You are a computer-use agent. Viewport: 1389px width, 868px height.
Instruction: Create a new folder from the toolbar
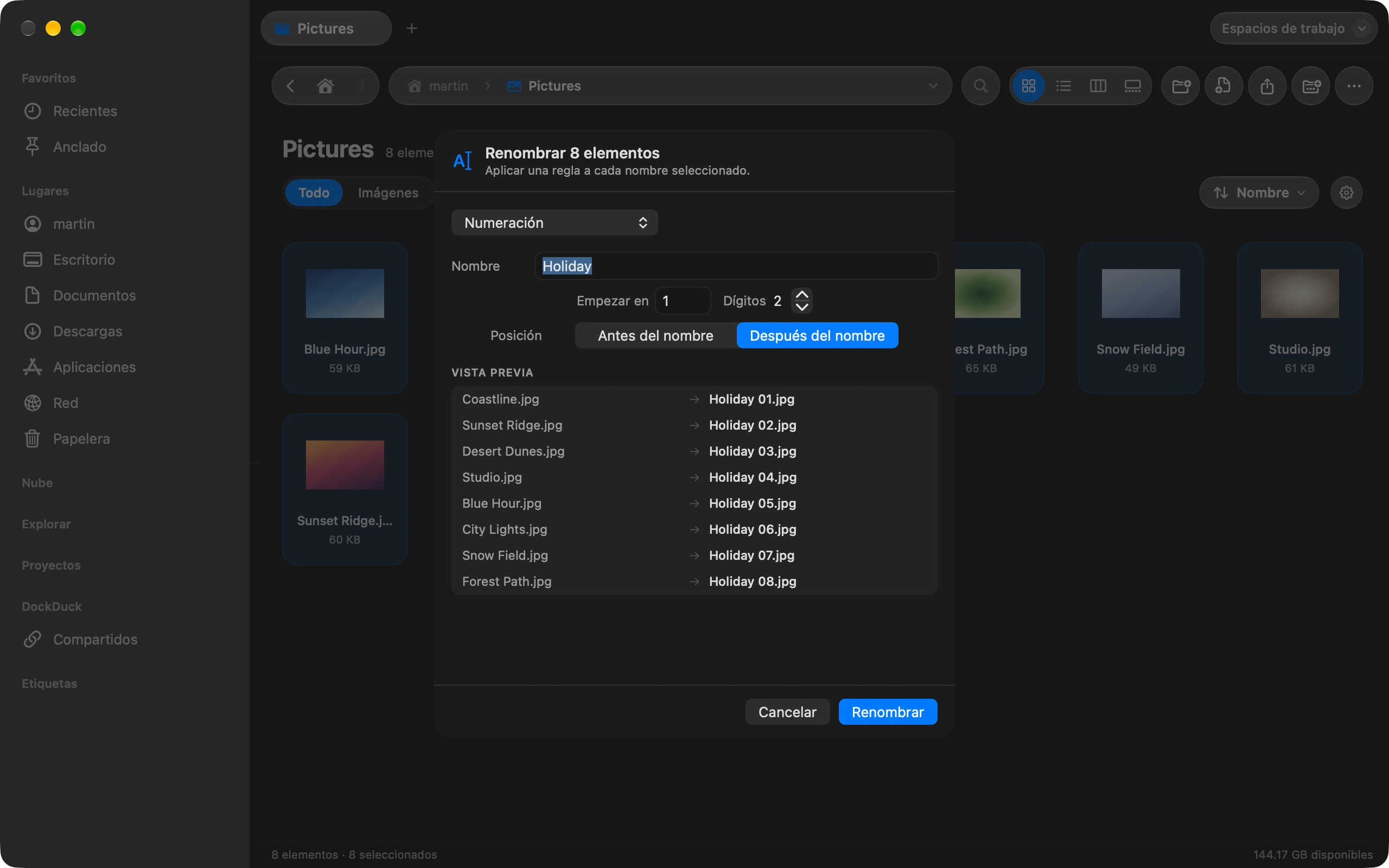click(x=1181, y=86)
